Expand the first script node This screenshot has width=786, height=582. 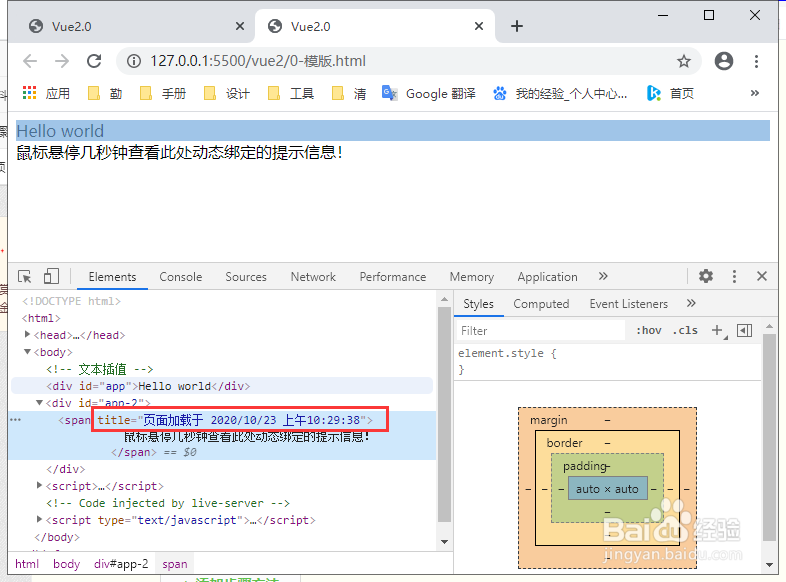point(40,485)
